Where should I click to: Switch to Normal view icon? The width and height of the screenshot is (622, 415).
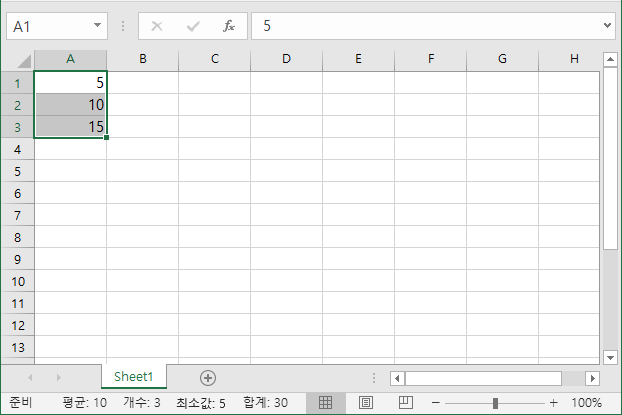coord(325,403)
